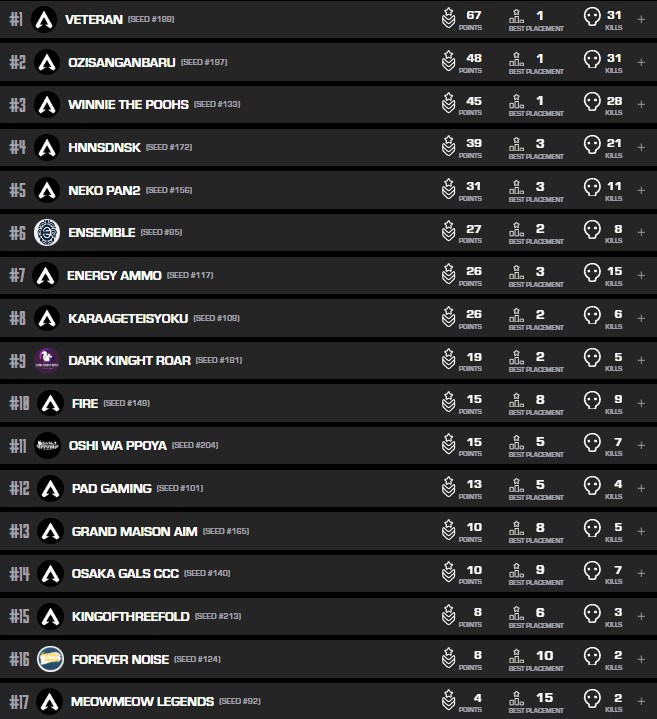Click the FOREVER NOISE team logo
The height and width of the screenshot is (719, 657).
(x=50, y=659)
